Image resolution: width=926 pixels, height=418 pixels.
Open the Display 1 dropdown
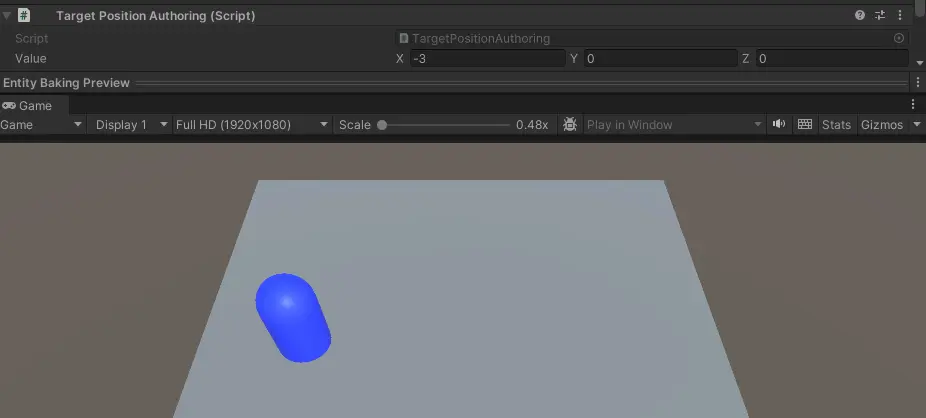tap(130, 125)
